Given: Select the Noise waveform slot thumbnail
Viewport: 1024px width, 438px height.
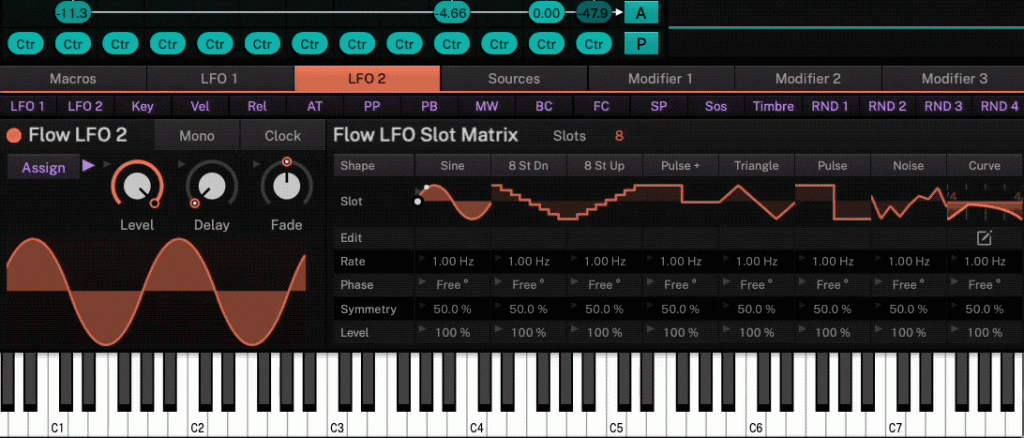Looking at the screenshot, I should (x=908, y=202).
